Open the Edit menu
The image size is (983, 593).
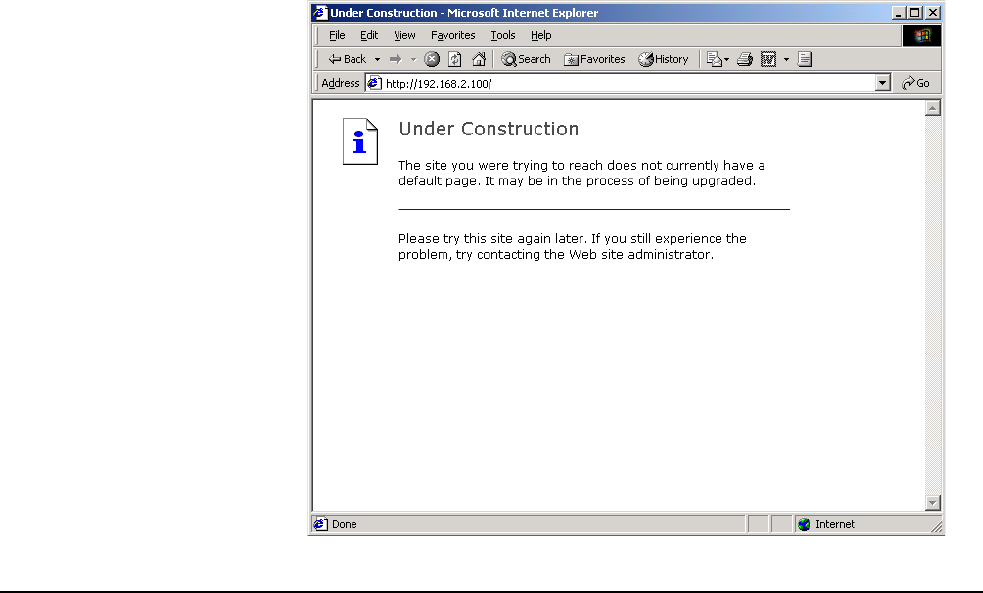369,35
